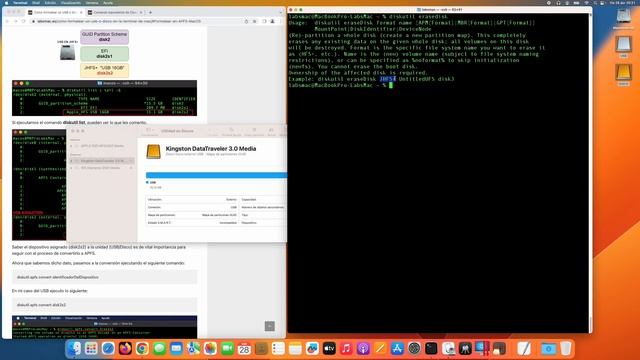Open the Ventana menu

(x=92, y=2)
